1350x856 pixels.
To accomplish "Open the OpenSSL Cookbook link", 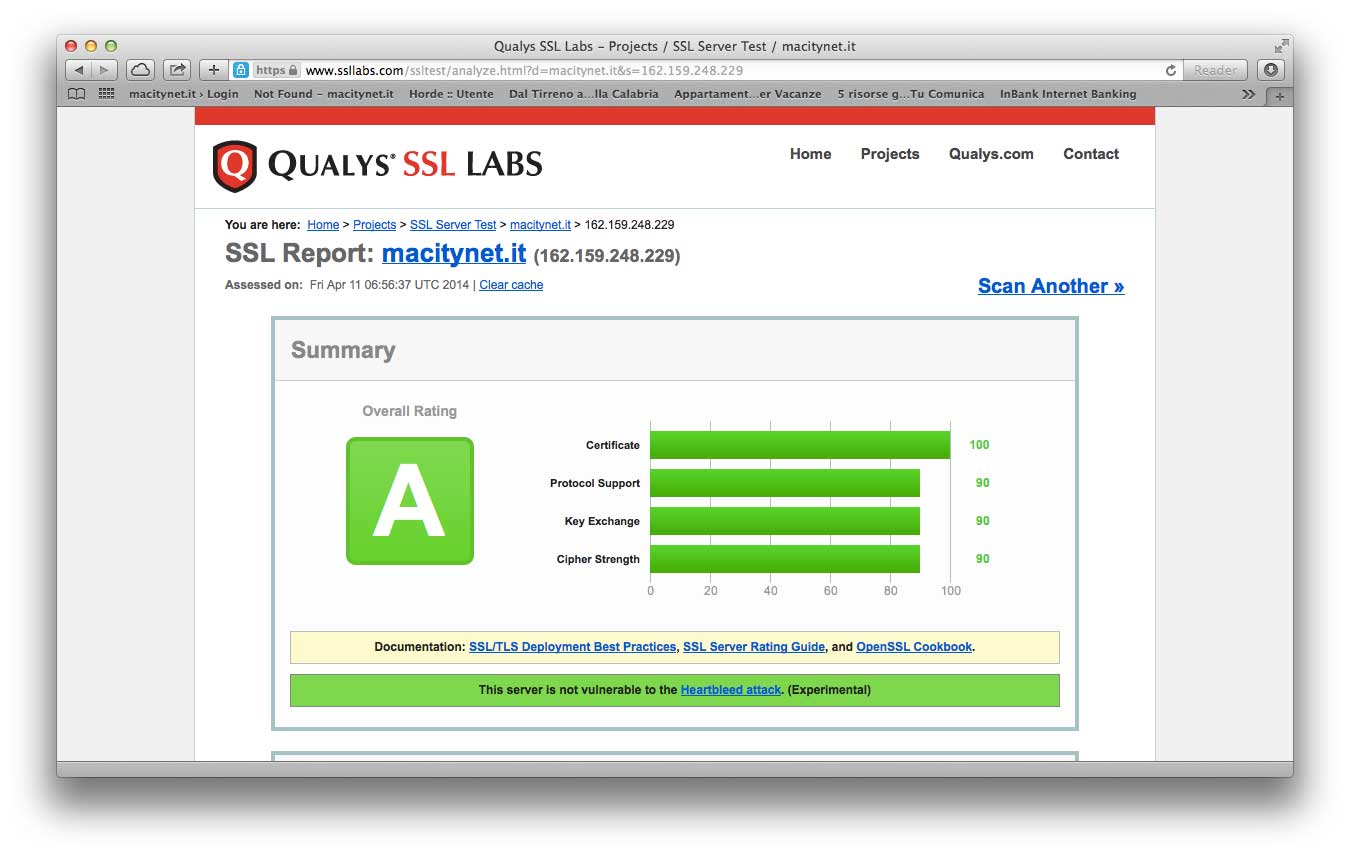I will pos(914,647).
